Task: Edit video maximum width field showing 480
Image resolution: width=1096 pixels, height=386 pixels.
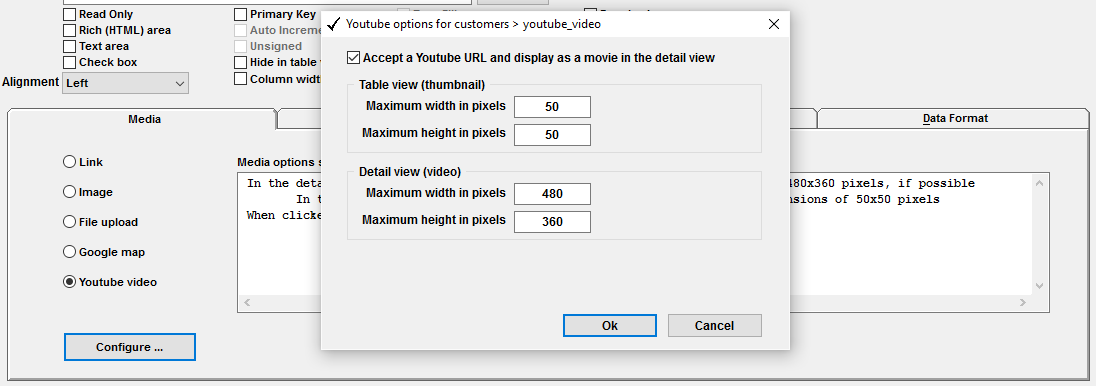Action: (552, 194)
